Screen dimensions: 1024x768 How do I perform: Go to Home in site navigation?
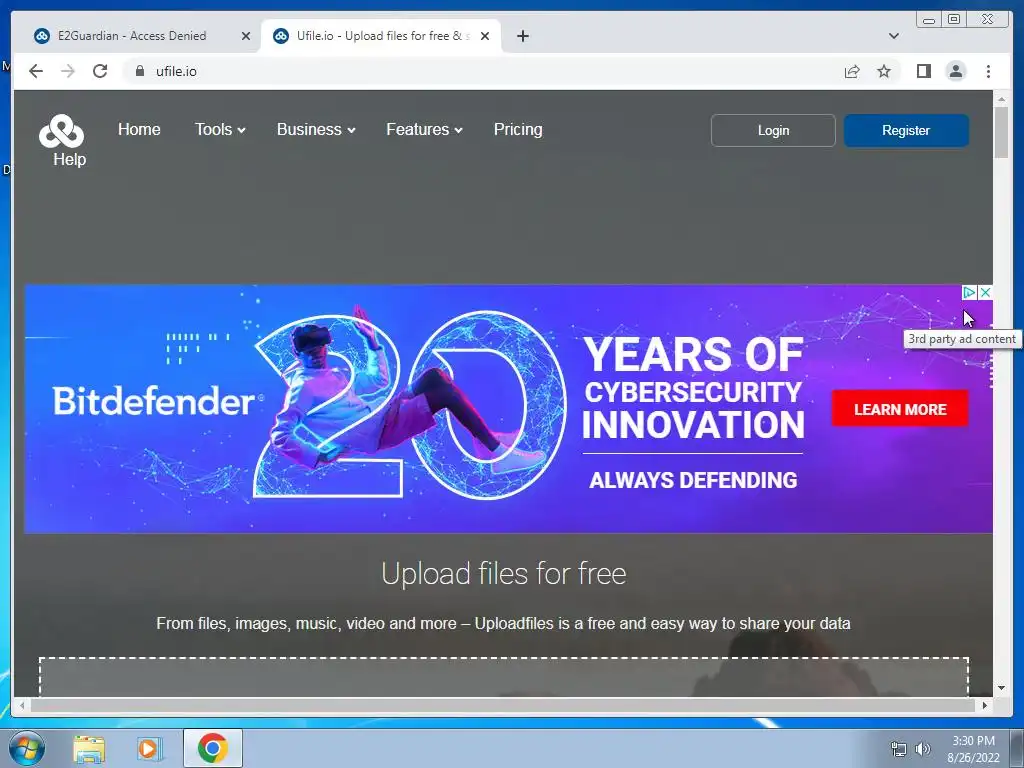tap(139, 129)
